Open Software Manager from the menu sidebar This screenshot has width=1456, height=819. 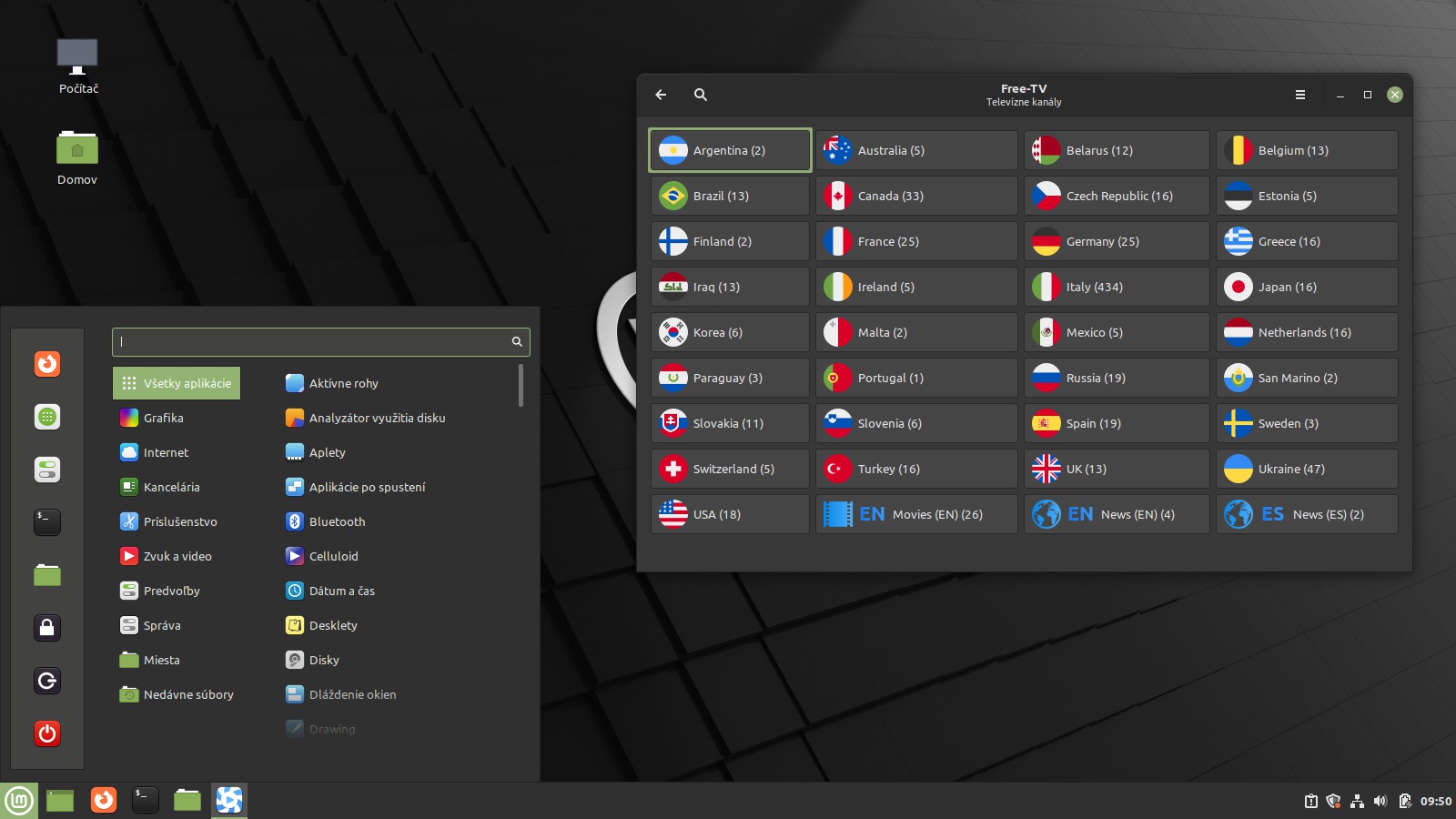(x=47, y=417)
